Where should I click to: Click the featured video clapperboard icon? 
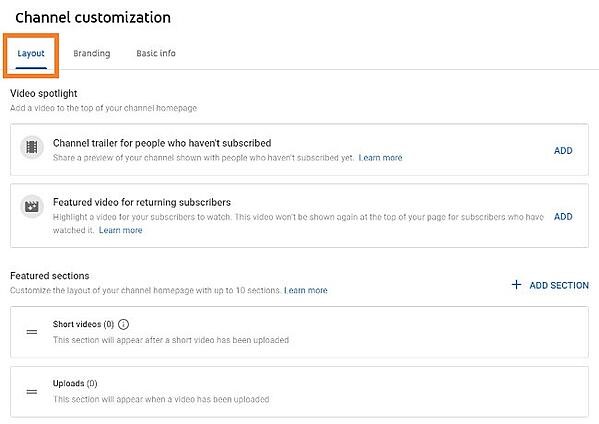[x=32, y=206]
